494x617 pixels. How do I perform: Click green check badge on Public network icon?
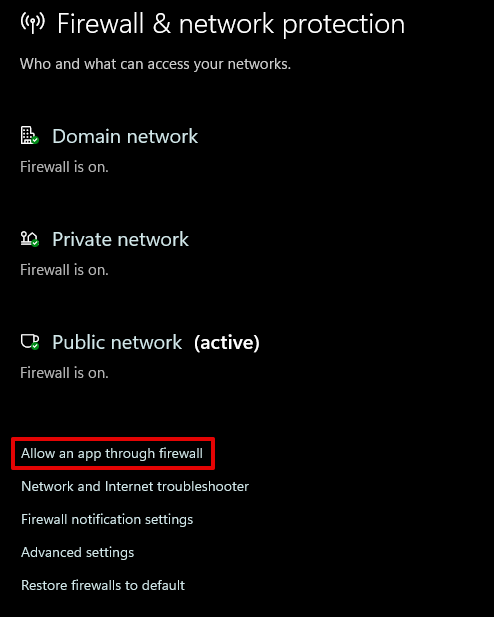click(35, 346)
